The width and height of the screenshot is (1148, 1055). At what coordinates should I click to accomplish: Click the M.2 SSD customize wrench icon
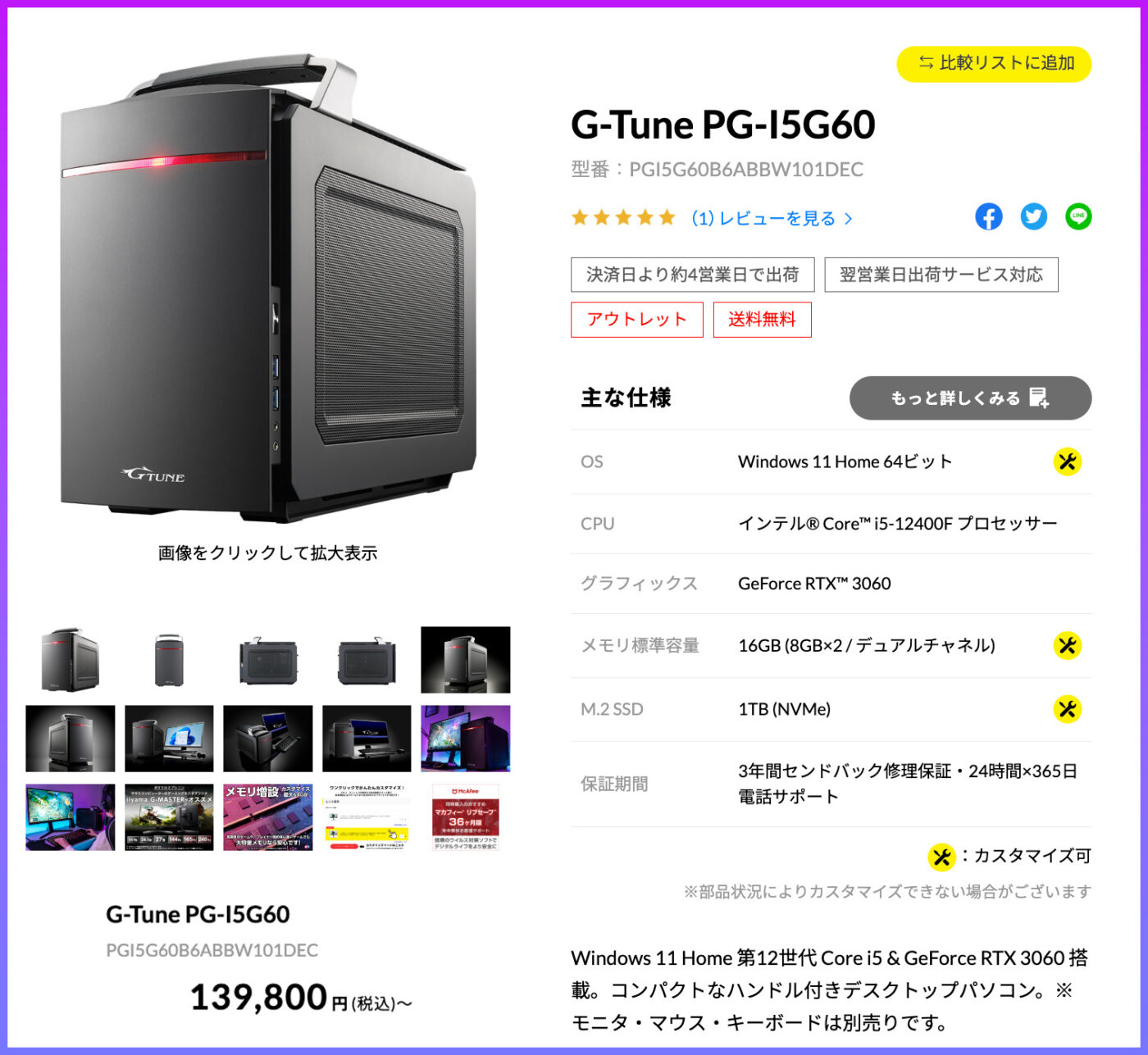pos(1067,709)
